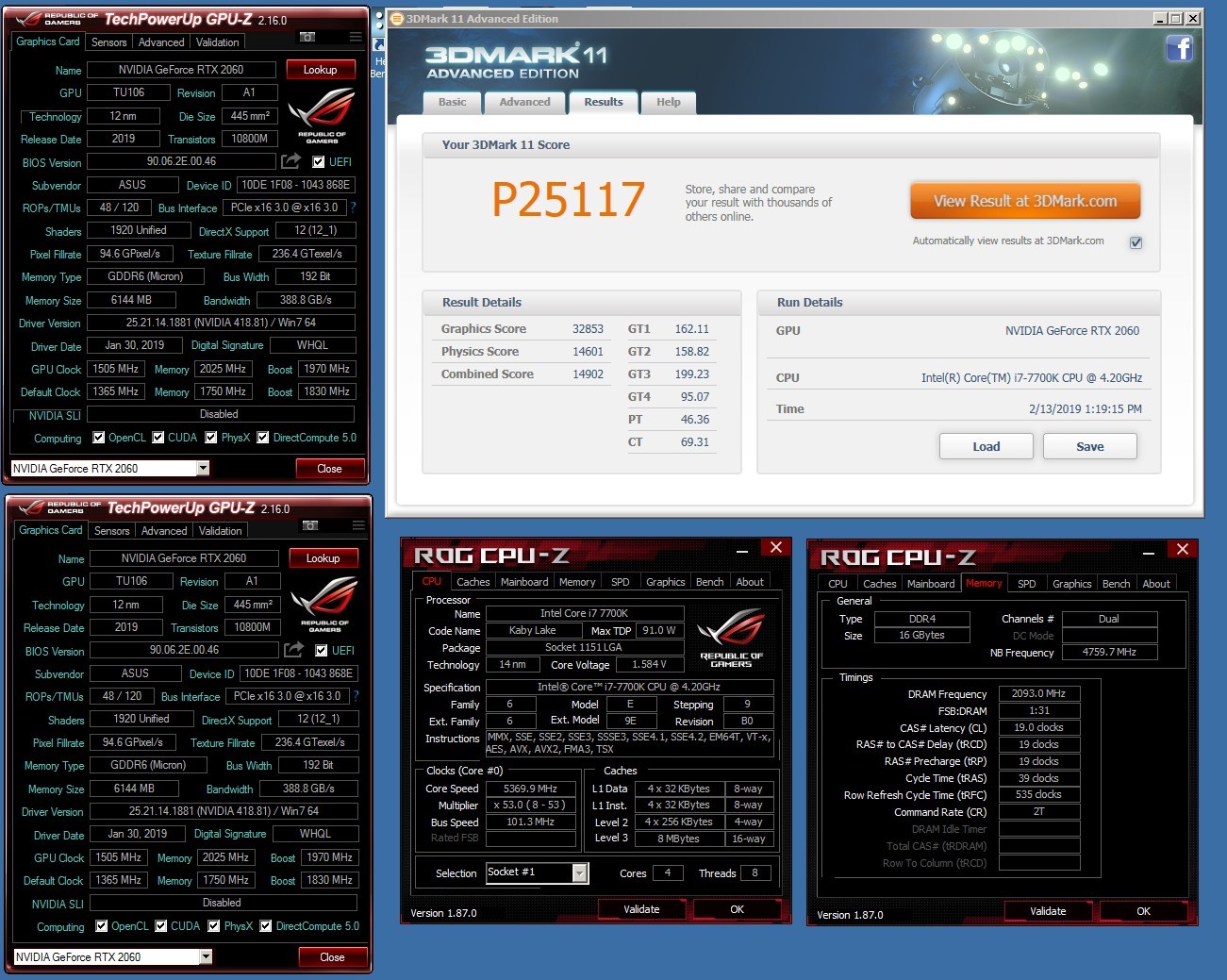Viewport: 1227px width, 980px height.
Task: Toggle CUDA checkbox in lower GPU-Z
Action: (161, 926)
